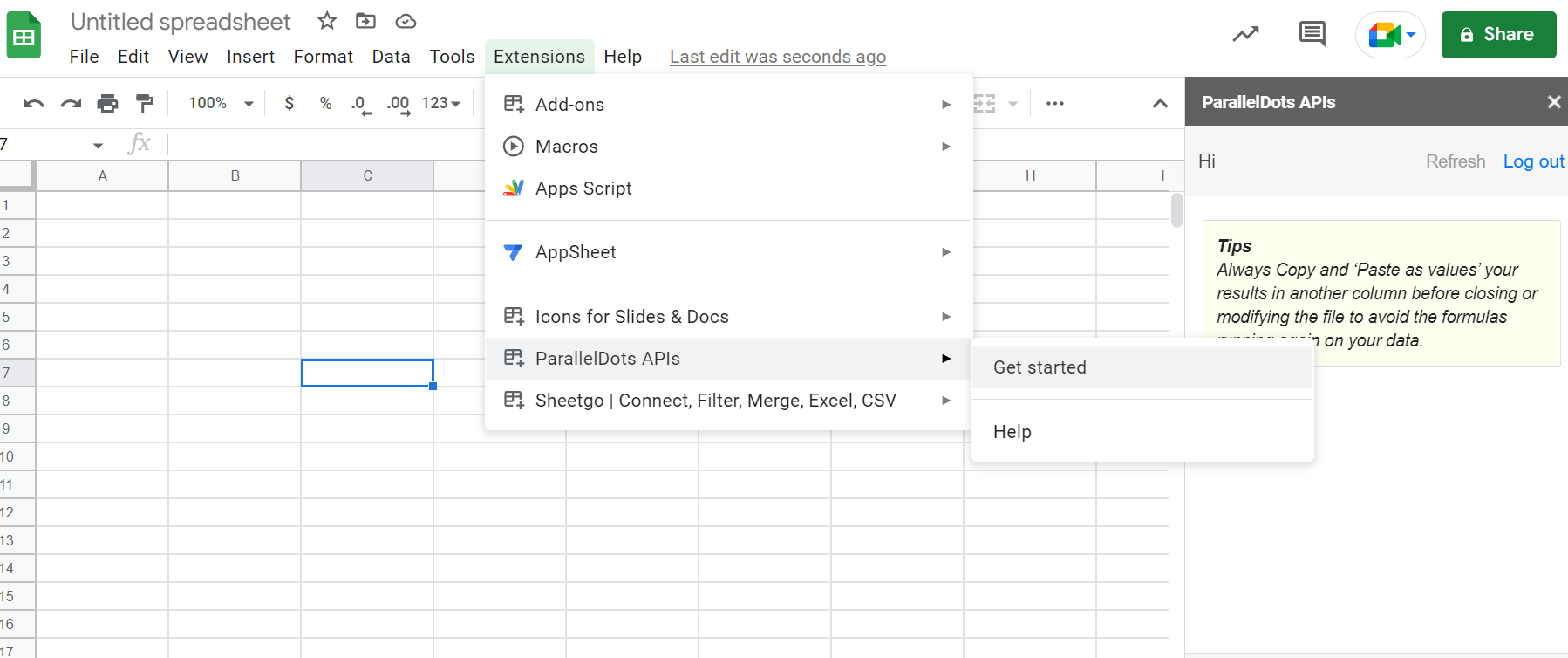Click the Macros play icon
Image resolution: width=1568 pixels, height=658 pixels.
pyautogui.click(x=514, y=146)
